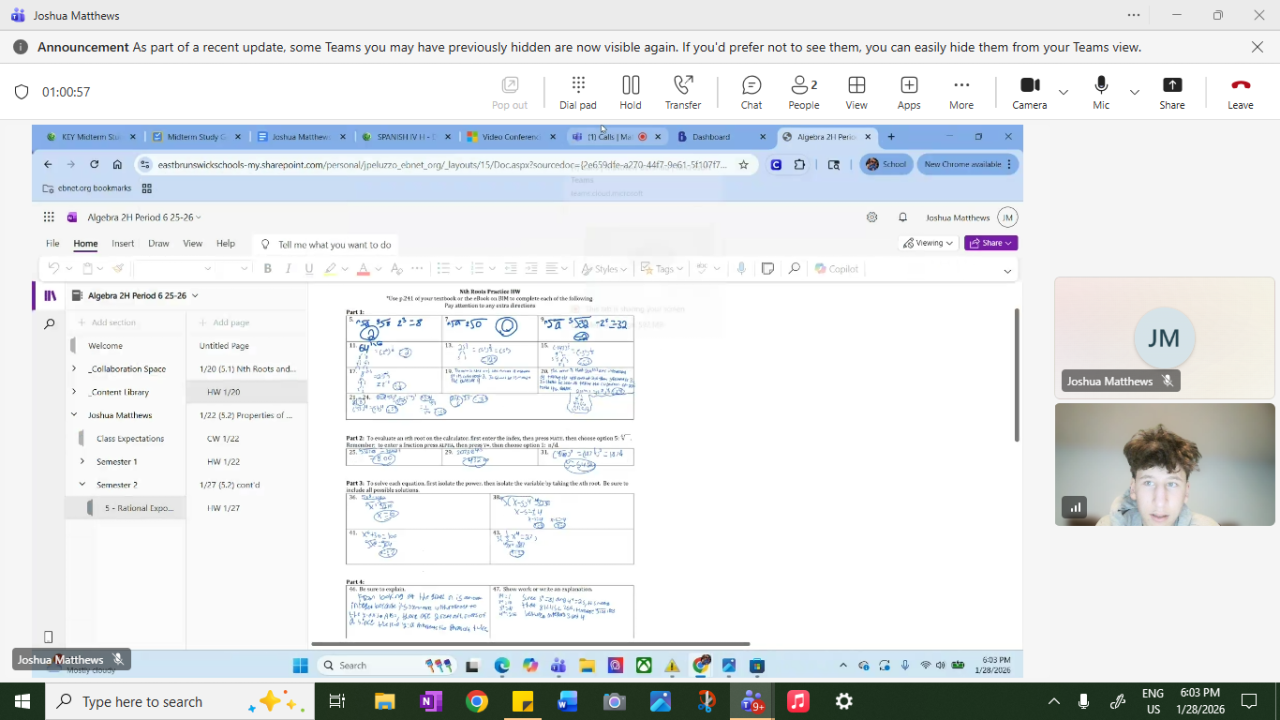Image resolution: width=1280 pixels, height=720 pixels.
Task: Toggle Underline formatting in OneNote
Action: coord(308,268)
